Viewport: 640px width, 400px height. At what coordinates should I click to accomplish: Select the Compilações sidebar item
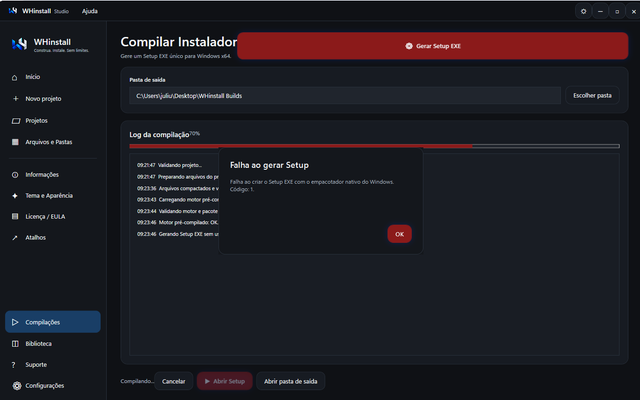coord(53,322)
